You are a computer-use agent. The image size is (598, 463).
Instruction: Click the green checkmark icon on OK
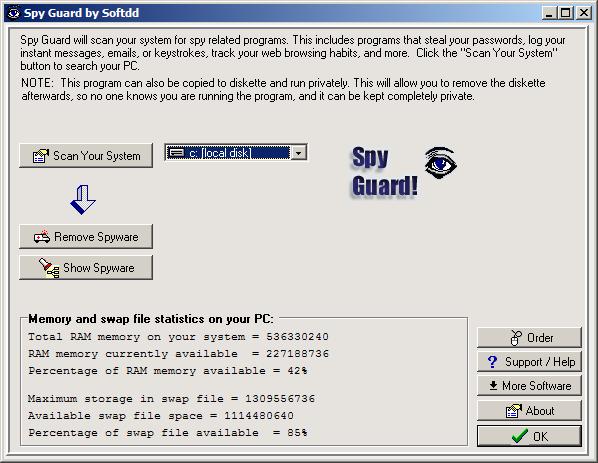519,436
